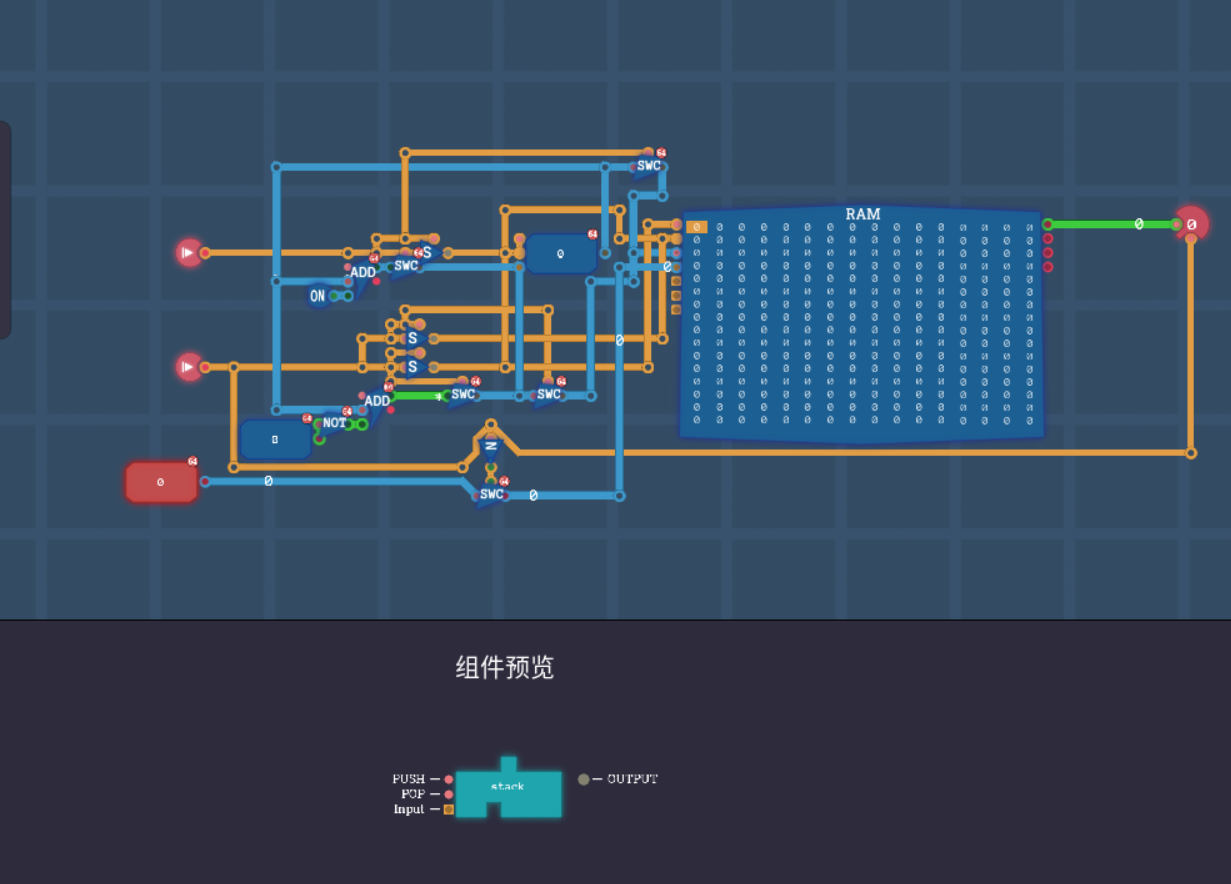Select the SWC next to upper ADD

tap(405, 266)
